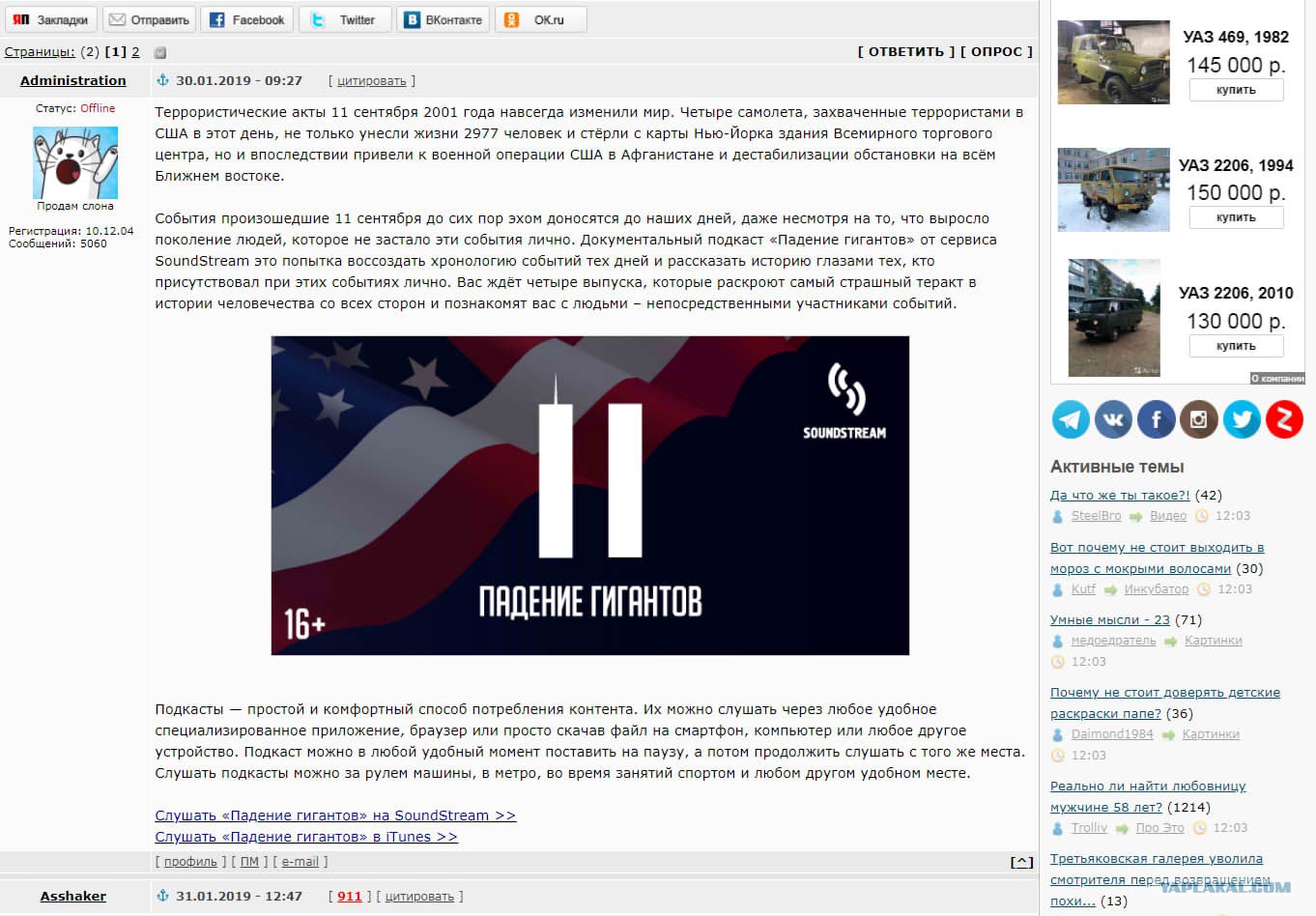
Task: Click the red 911 link in Asshaker post
Action: 350,897
